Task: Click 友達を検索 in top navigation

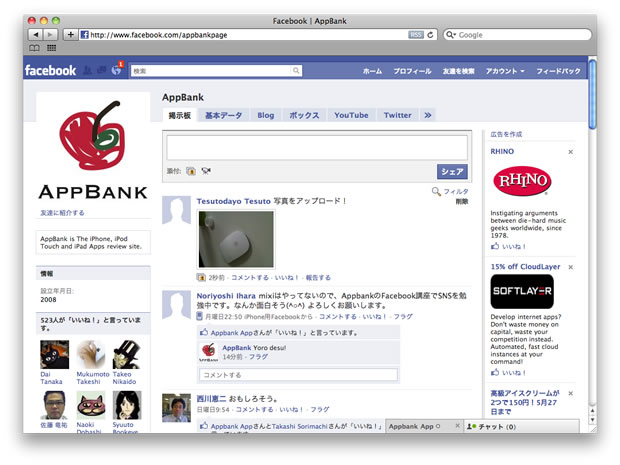Action: click(x=458, y=71)
